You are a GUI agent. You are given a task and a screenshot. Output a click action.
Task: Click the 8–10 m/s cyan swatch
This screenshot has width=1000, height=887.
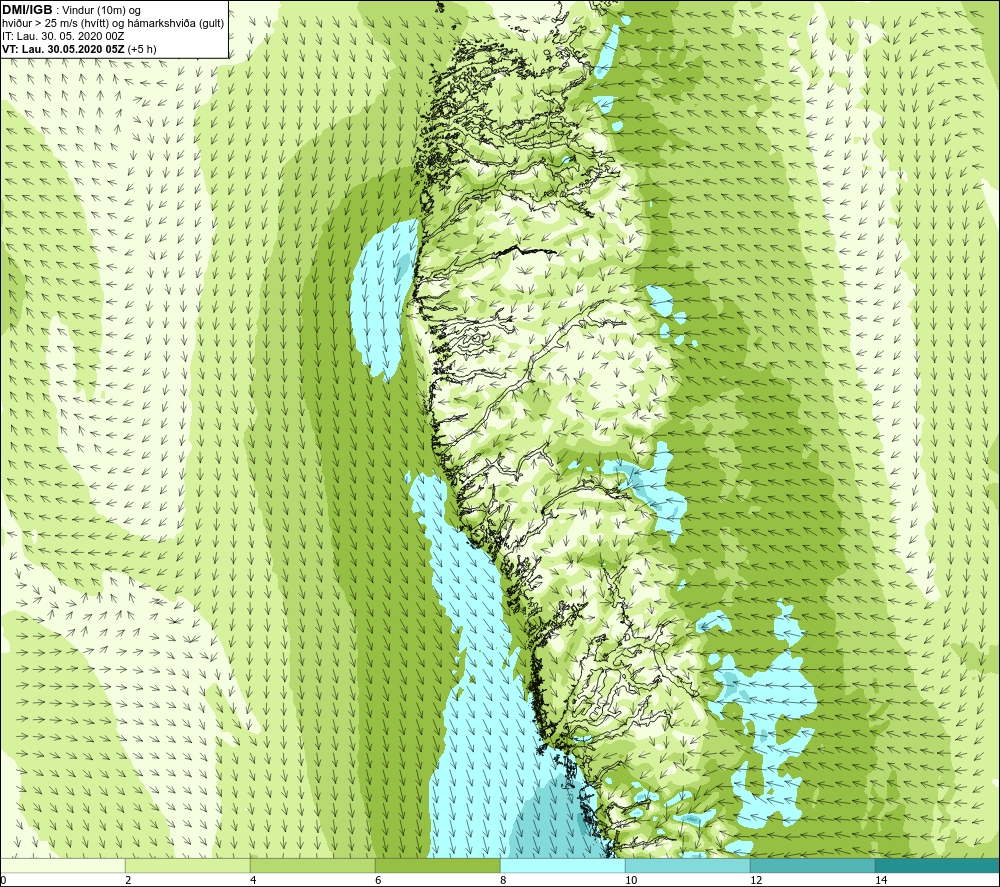point(562,865)
